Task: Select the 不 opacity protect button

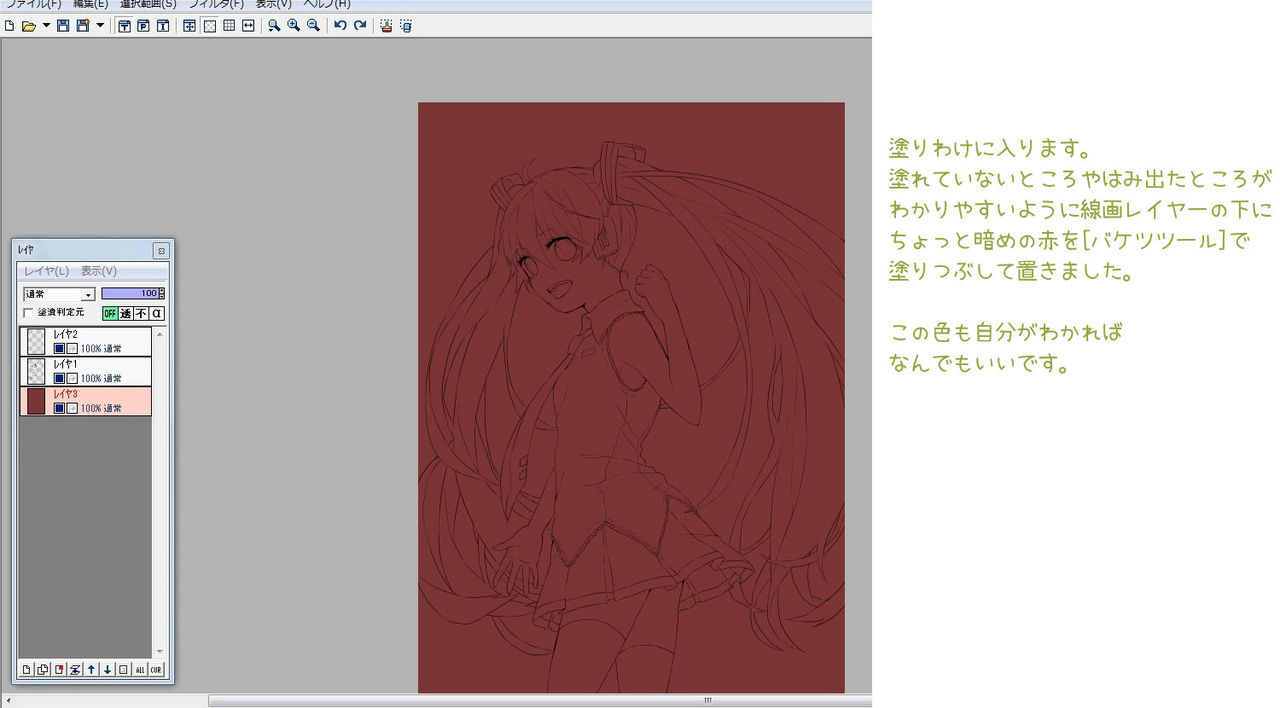Action: [x=141, y=313]
